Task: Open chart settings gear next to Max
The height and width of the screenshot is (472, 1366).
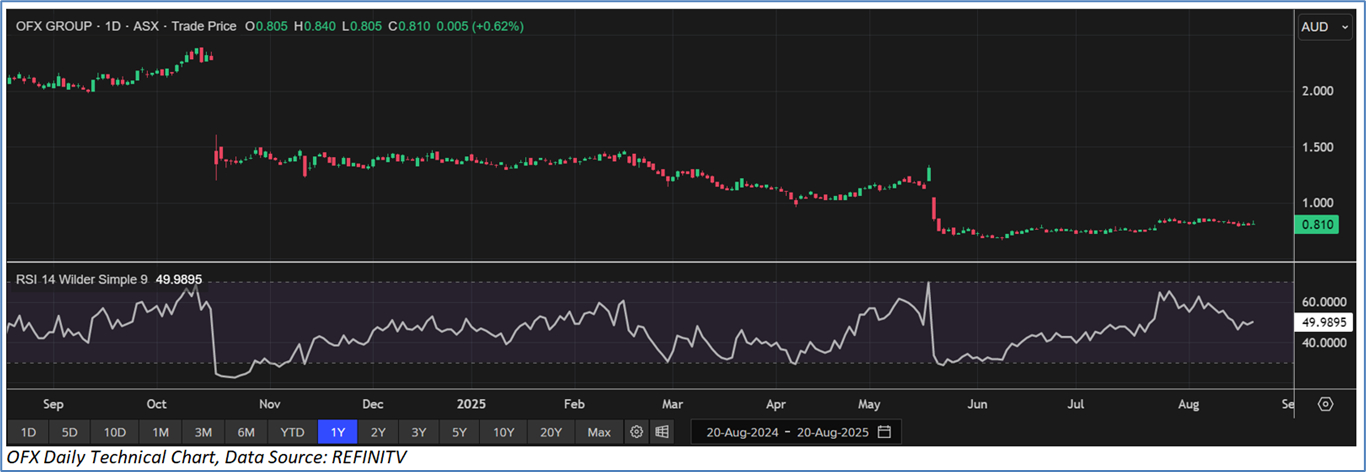Action: coord(636,432)
